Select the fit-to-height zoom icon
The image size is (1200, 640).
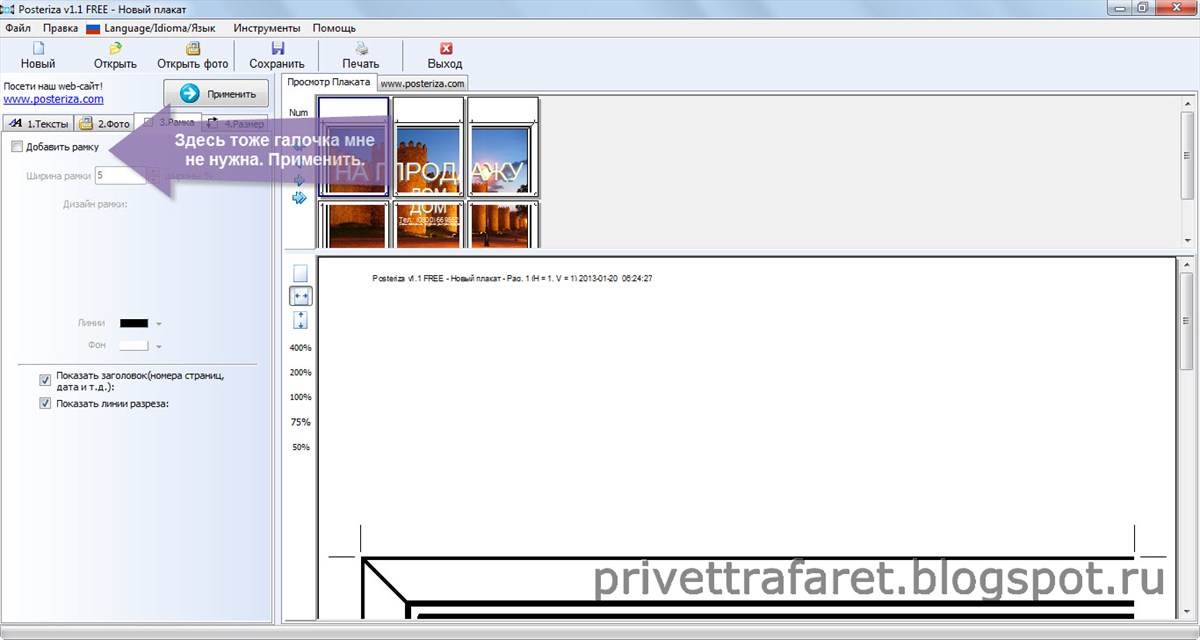click(300, 320)
